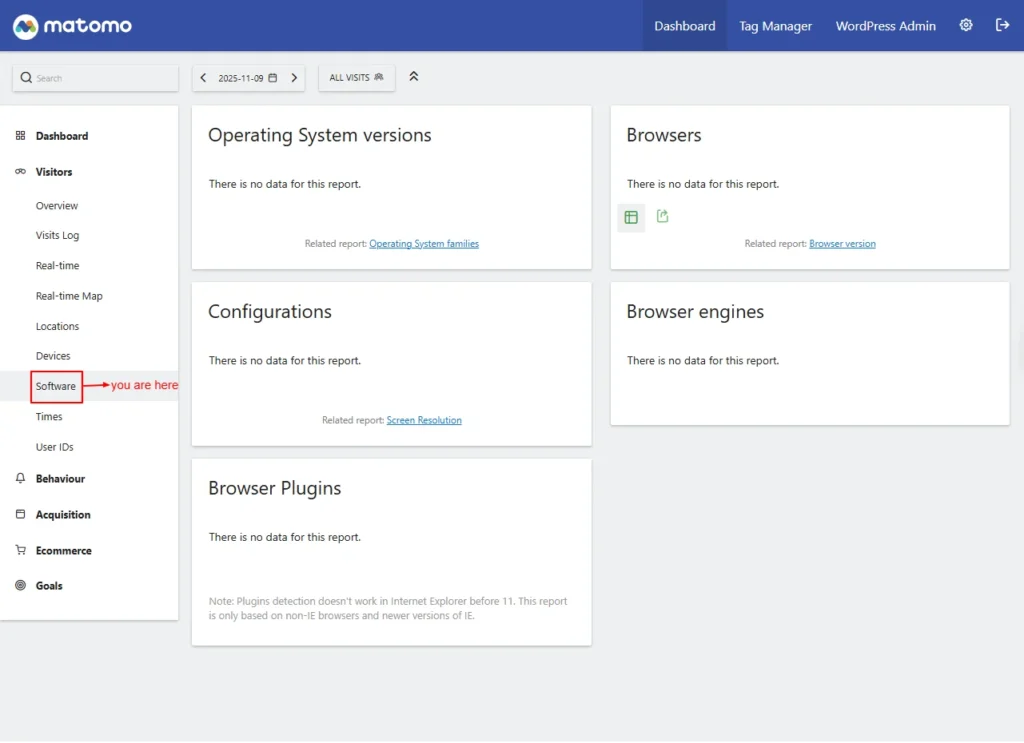Go to previous date with left arrow
The image size is (1024, 743).
(x=203, y=78)
